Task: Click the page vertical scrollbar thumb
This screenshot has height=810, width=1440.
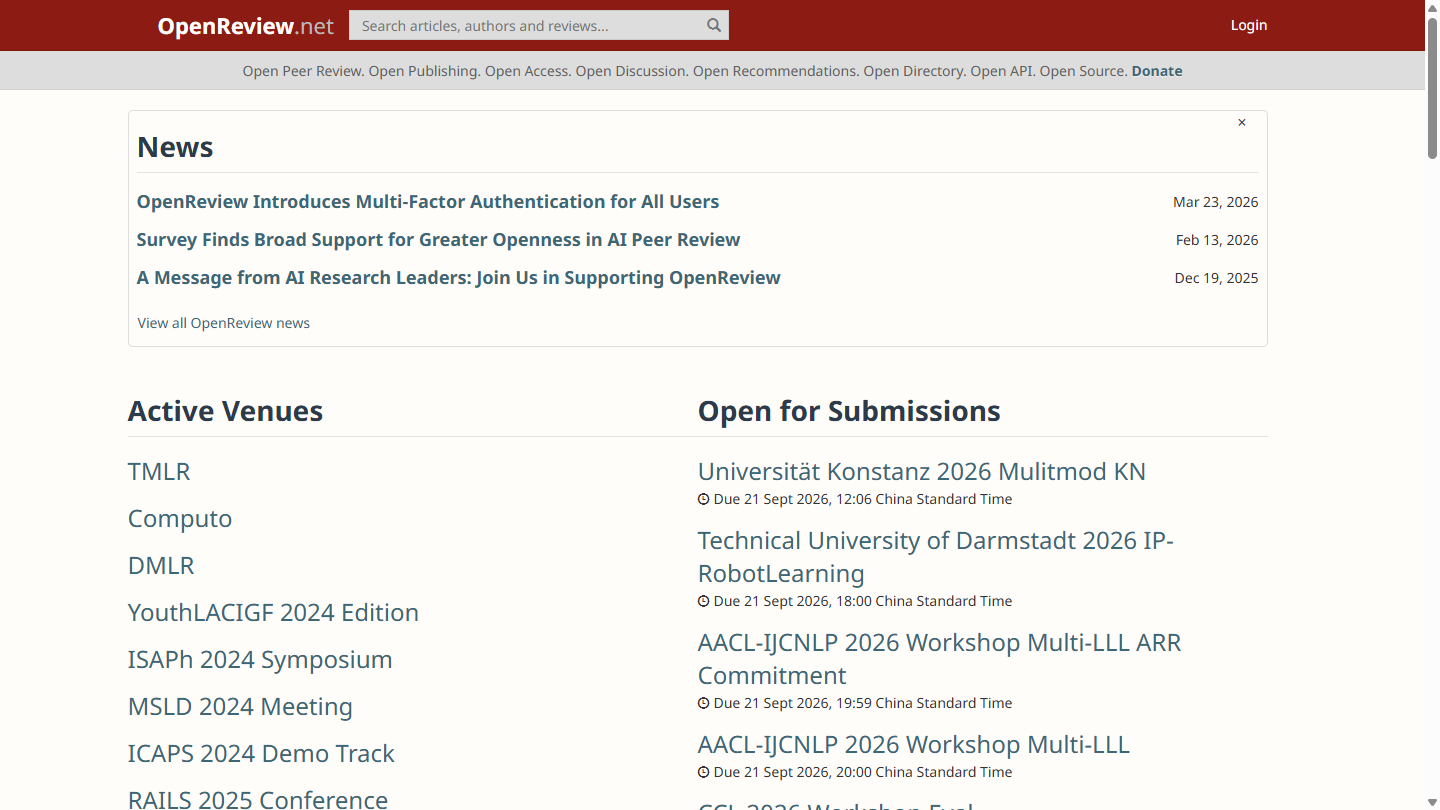Action: [1432, 87]
